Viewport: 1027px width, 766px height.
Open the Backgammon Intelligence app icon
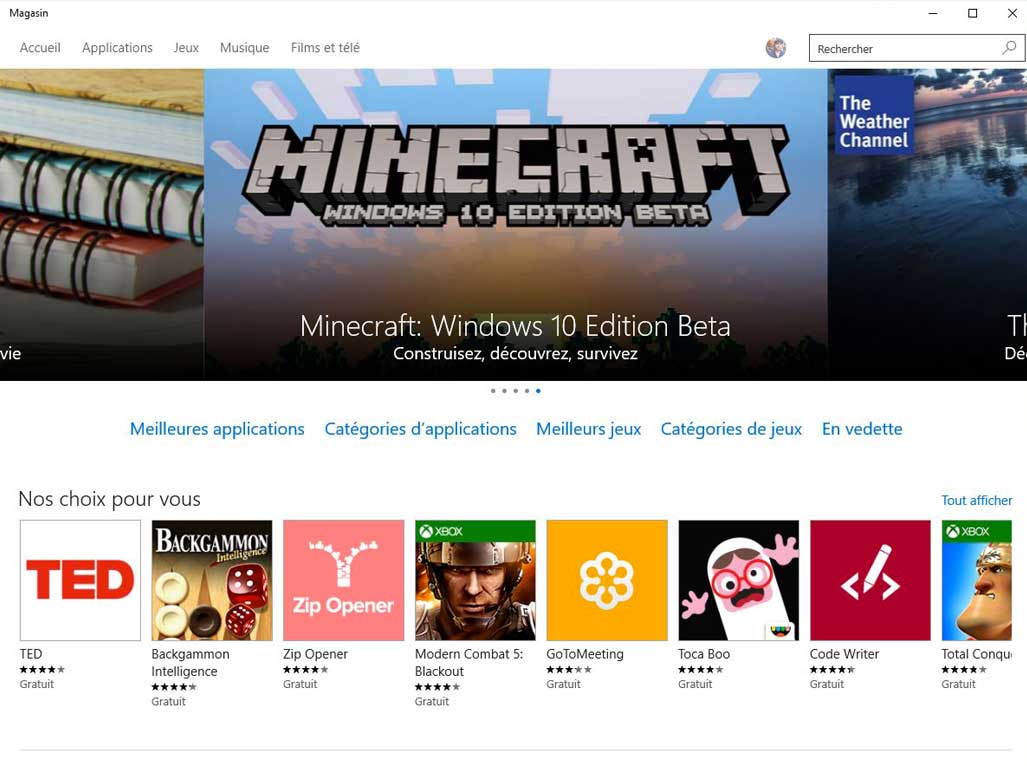212,580
